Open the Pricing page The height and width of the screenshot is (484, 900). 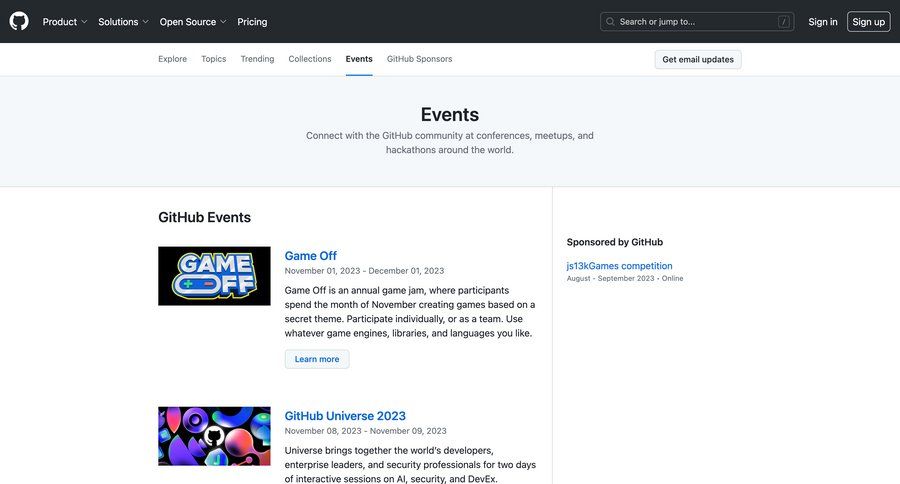[252, 22]
